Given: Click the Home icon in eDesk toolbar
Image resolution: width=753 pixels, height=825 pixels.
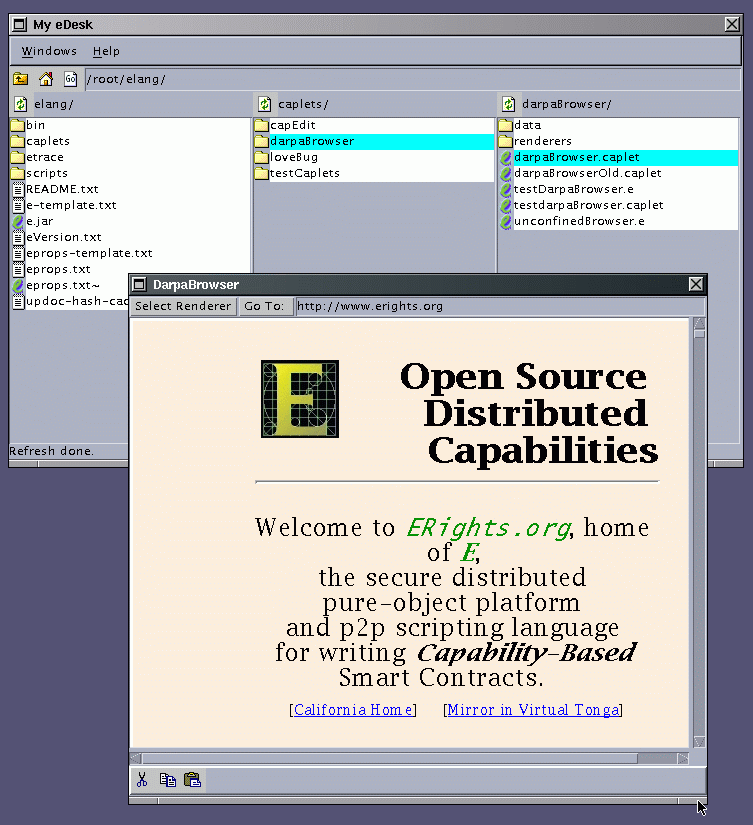Looking at the screenshot, I should click(x=45, y=79).
